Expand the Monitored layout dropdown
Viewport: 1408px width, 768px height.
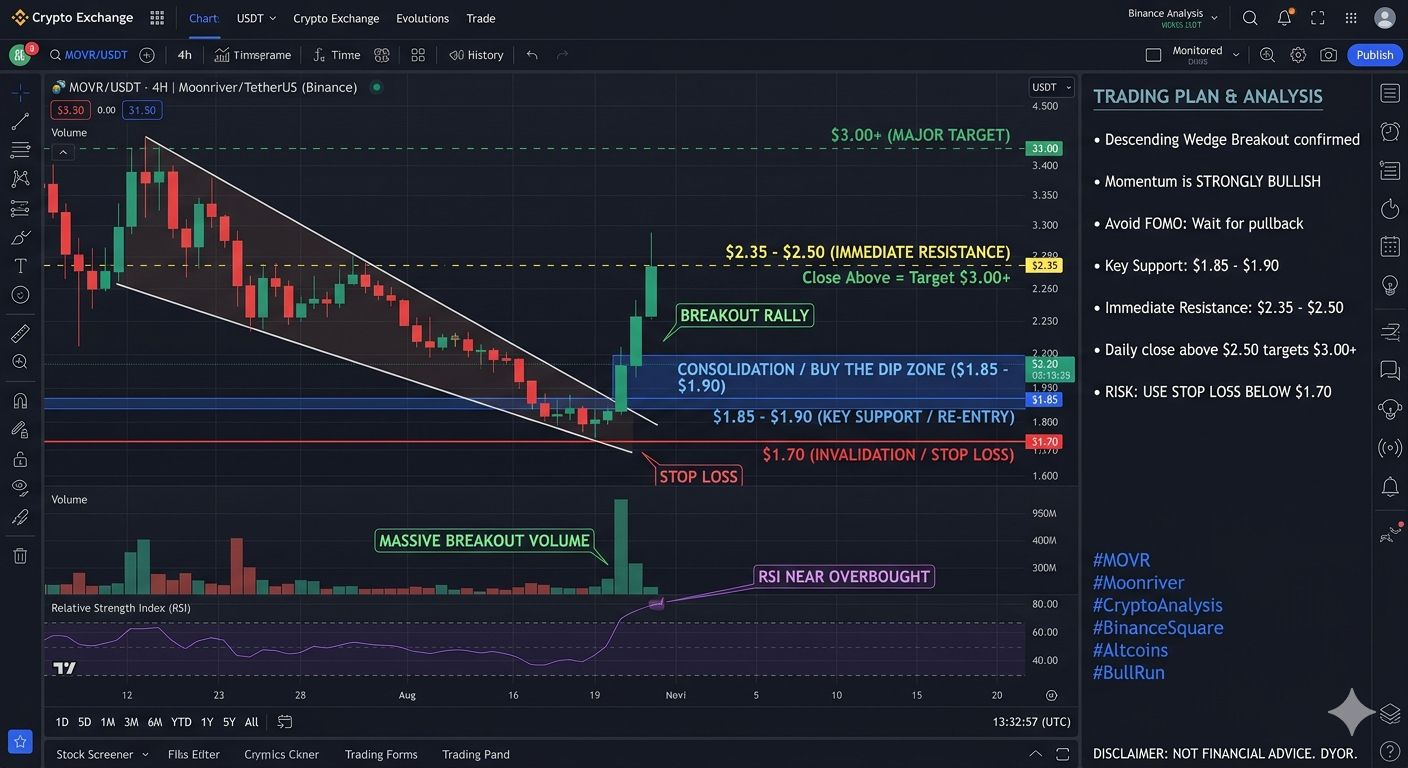1236,55
